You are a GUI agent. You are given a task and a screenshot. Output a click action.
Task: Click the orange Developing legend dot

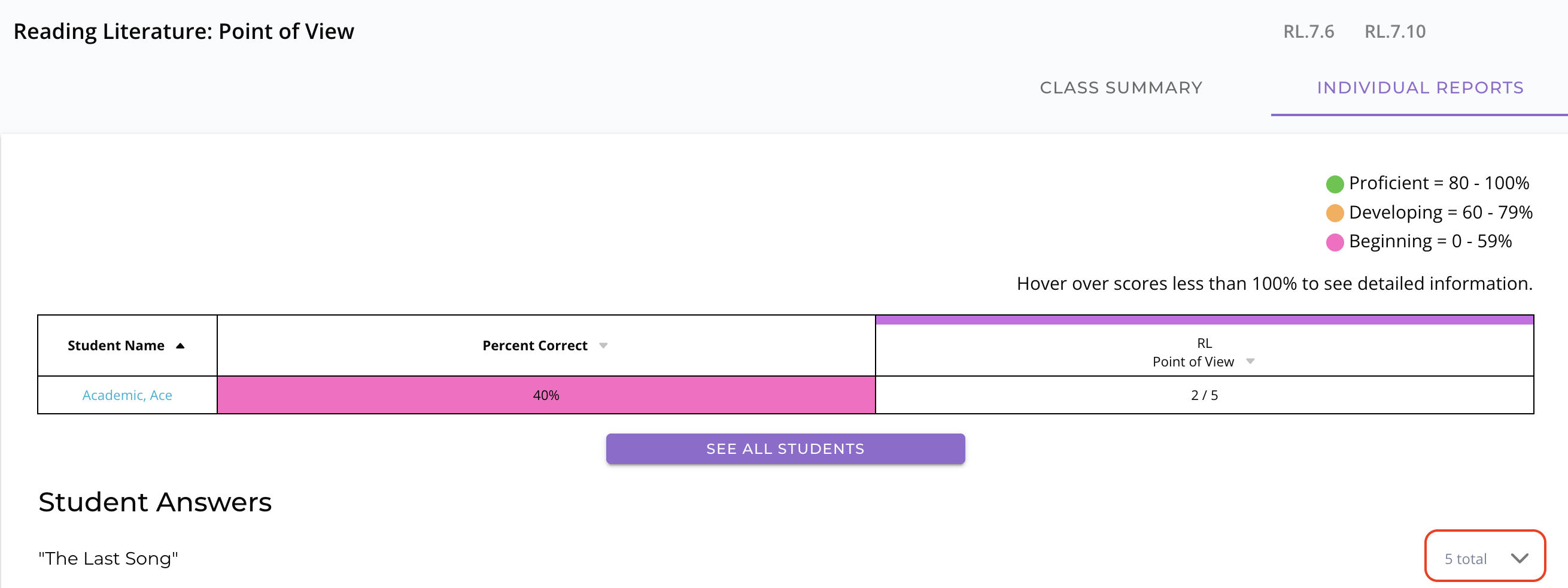click(x=1334, y=213)
